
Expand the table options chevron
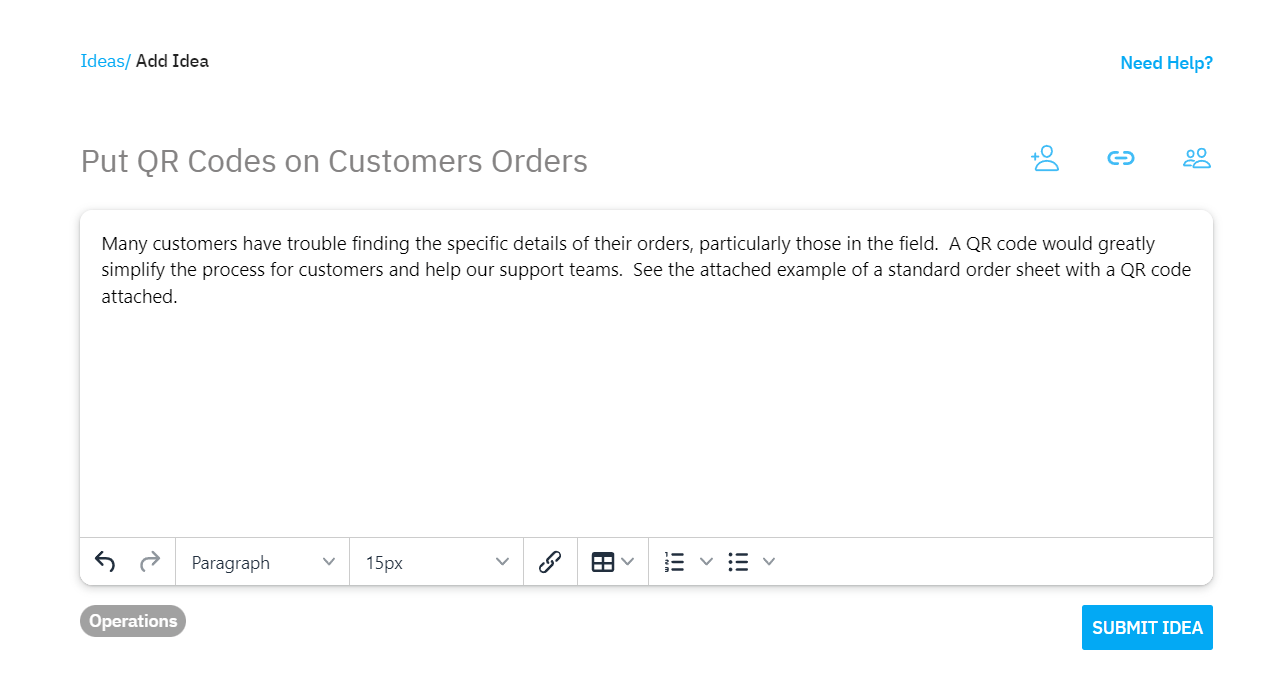pos(628,562)
